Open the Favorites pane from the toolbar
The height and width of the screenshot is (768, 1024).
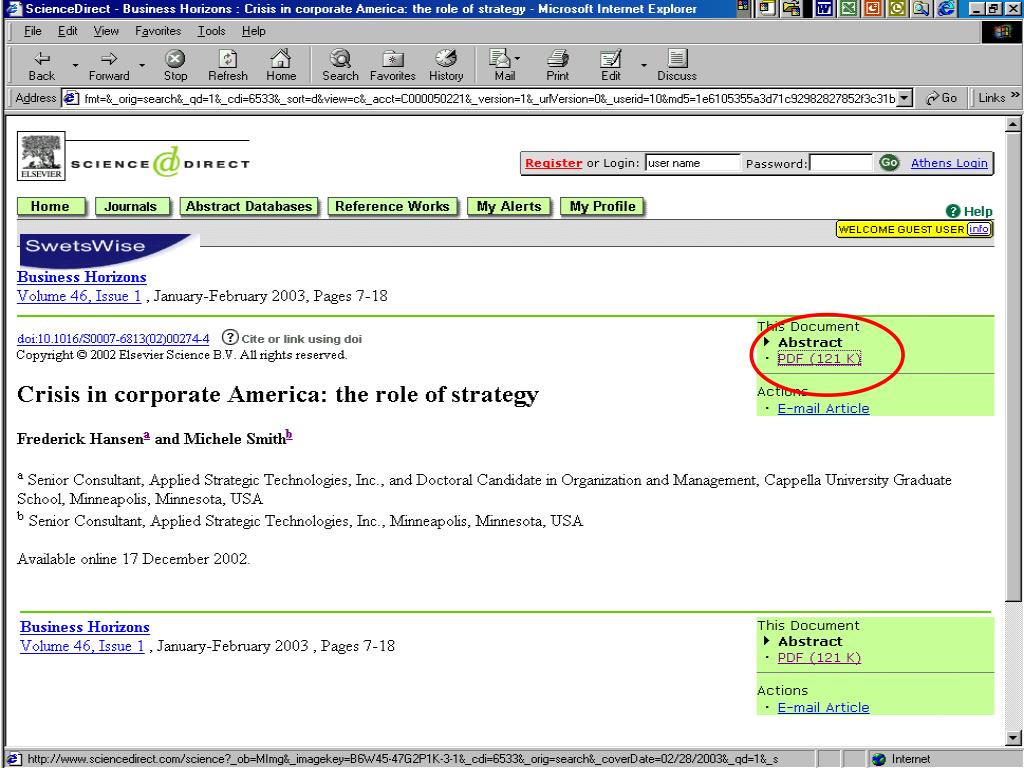[392, 59]
